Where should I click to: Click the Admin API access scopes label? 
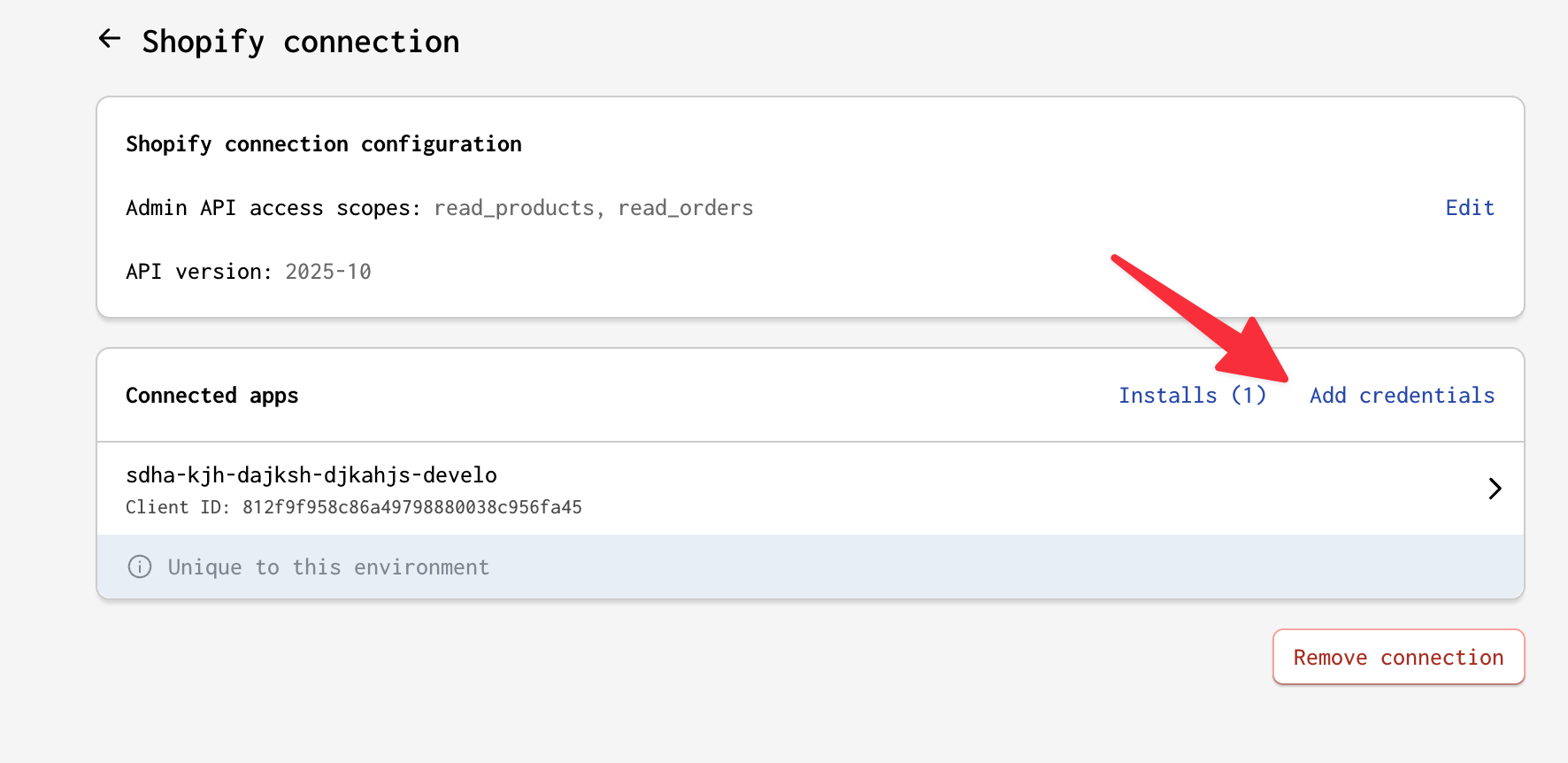click(273, 208)
